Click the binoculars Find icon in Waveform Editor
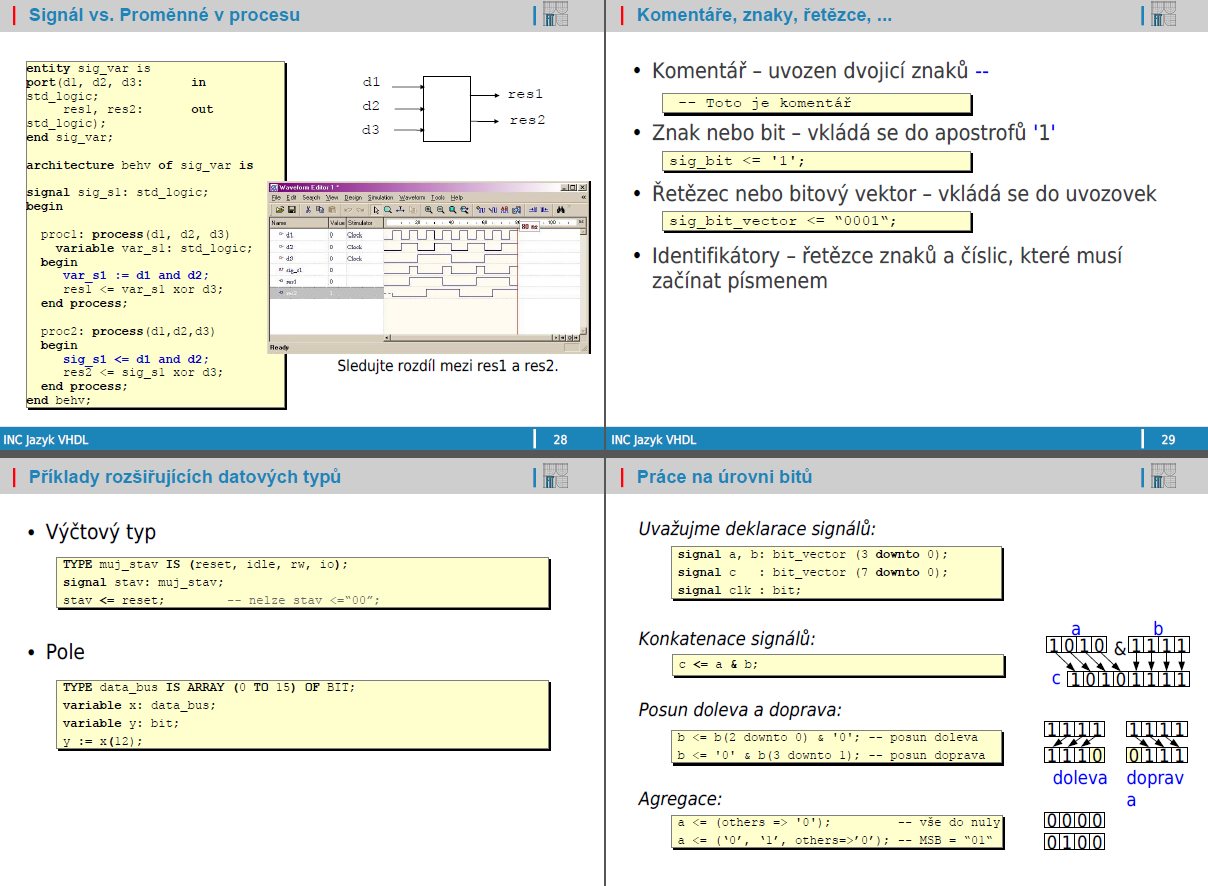Screen dimensions: 1208x886 coord(561,209)
